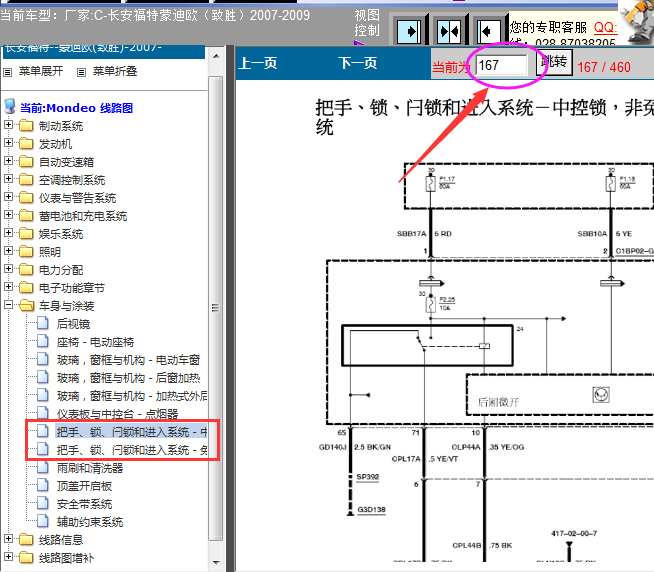Click the 制动系统 folder icon

coord(26,125)
